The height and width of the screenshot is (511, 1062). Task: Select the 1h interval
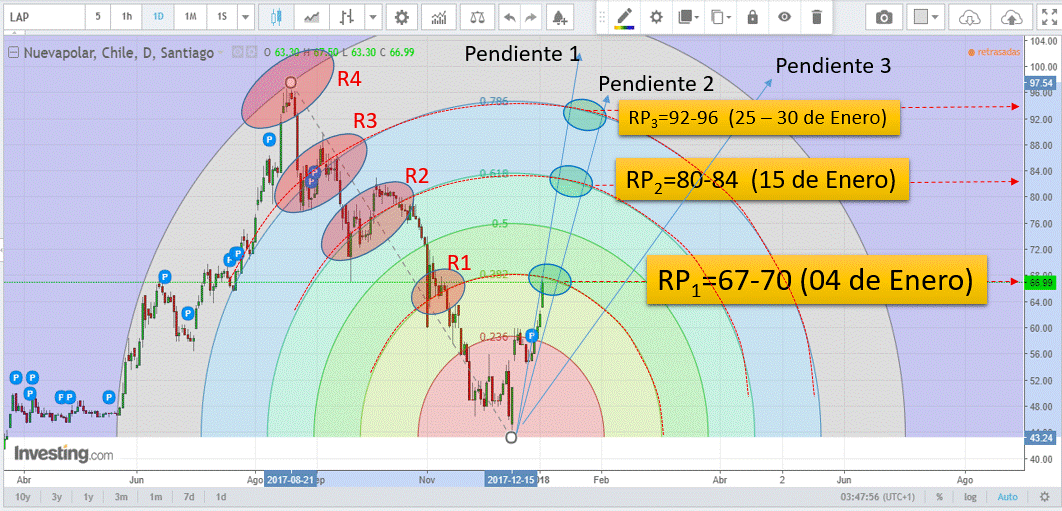point(127,17)
